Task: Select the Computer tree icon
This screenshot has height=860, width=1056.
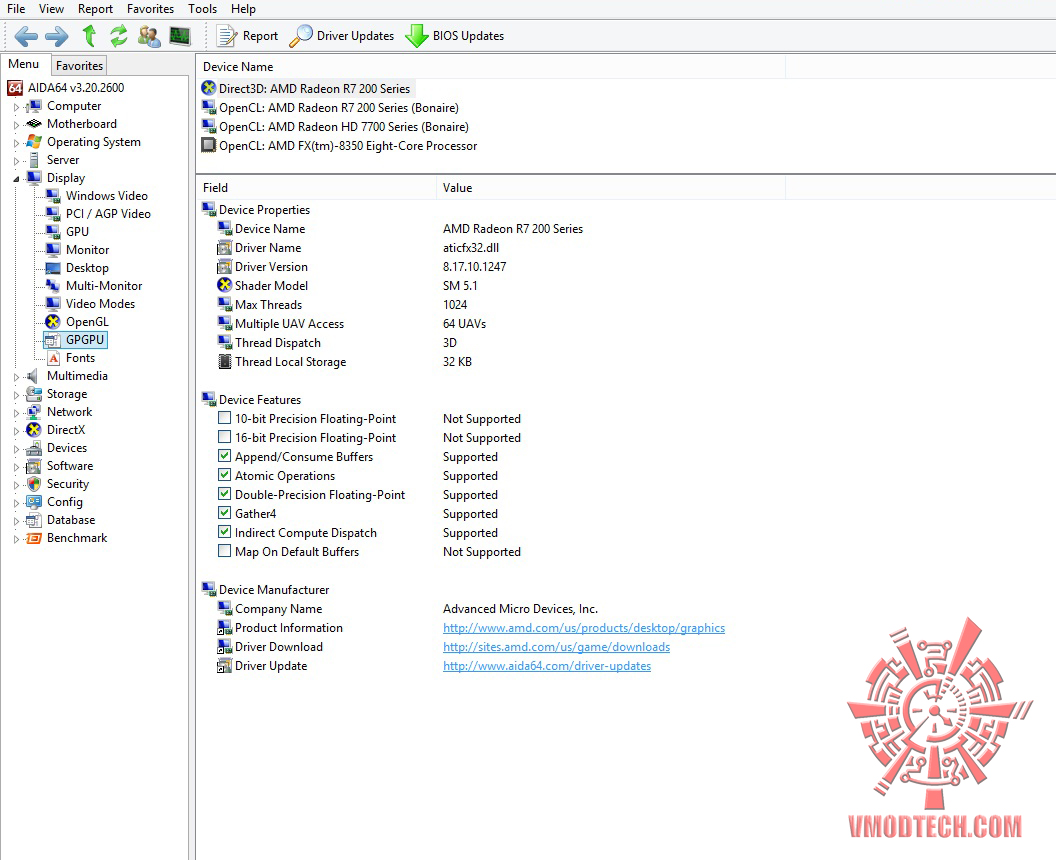Action: tap(34, 106)
